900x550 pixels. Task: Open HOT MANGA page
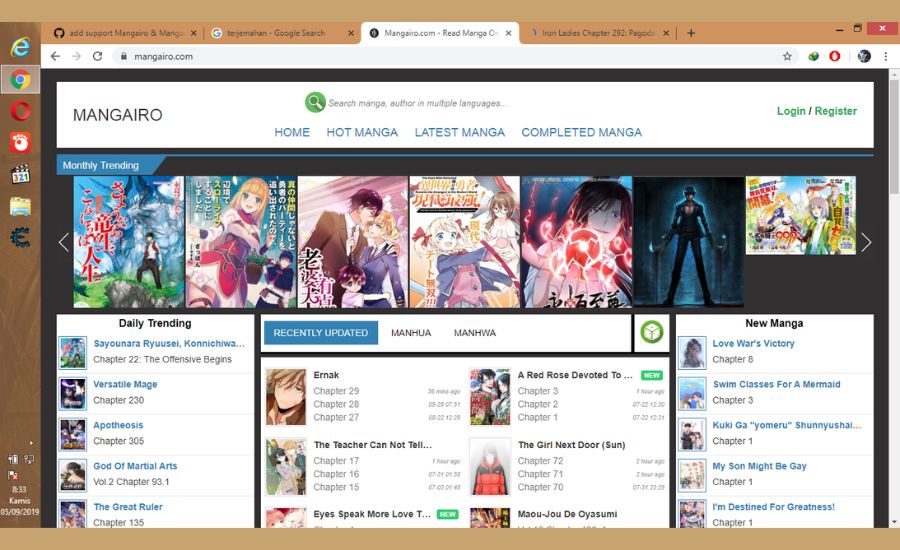click(362, 132)
